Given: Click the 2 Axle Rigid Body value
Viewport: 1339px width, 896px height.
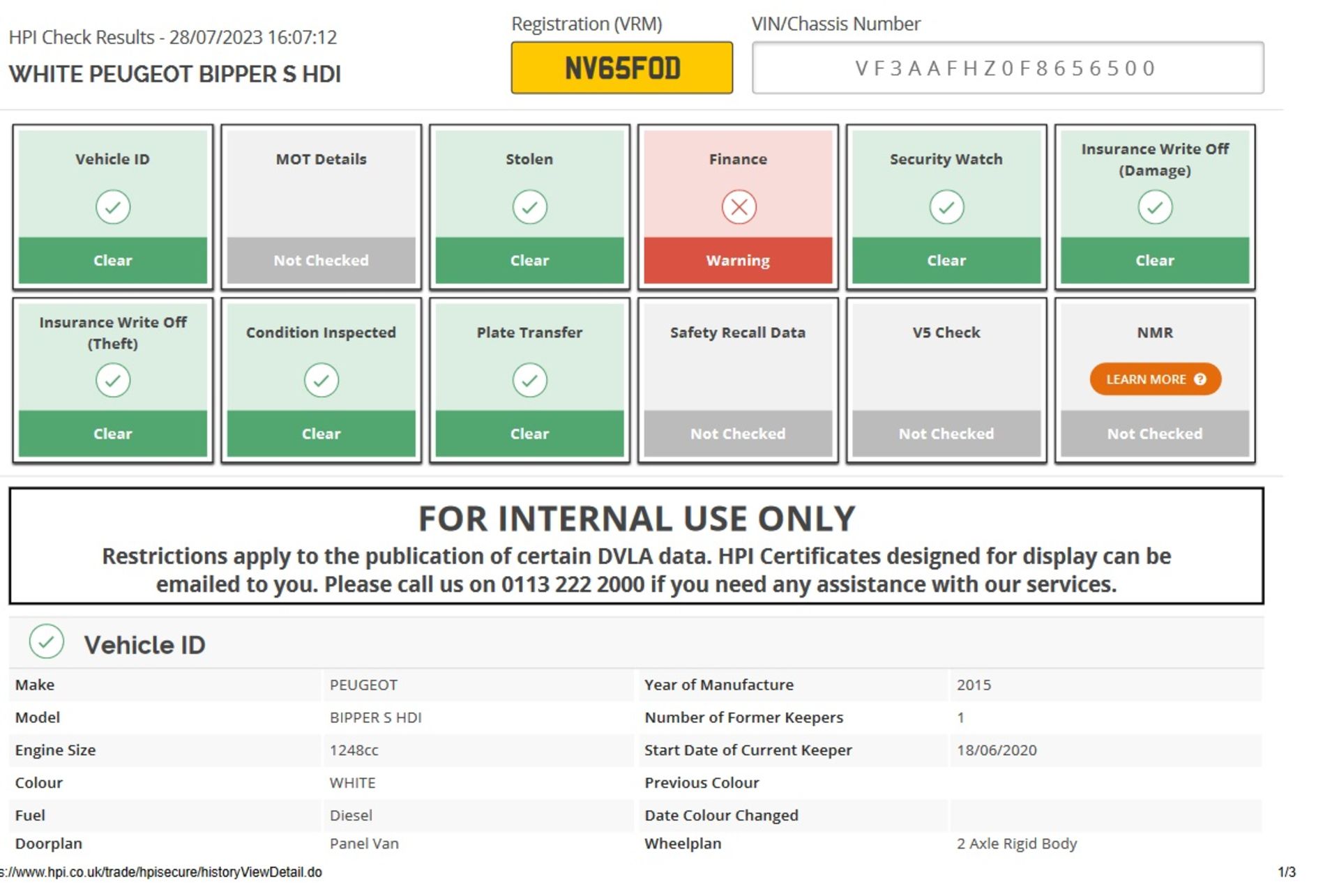Looking at the screenshot, I should [x=1017, y=844].
